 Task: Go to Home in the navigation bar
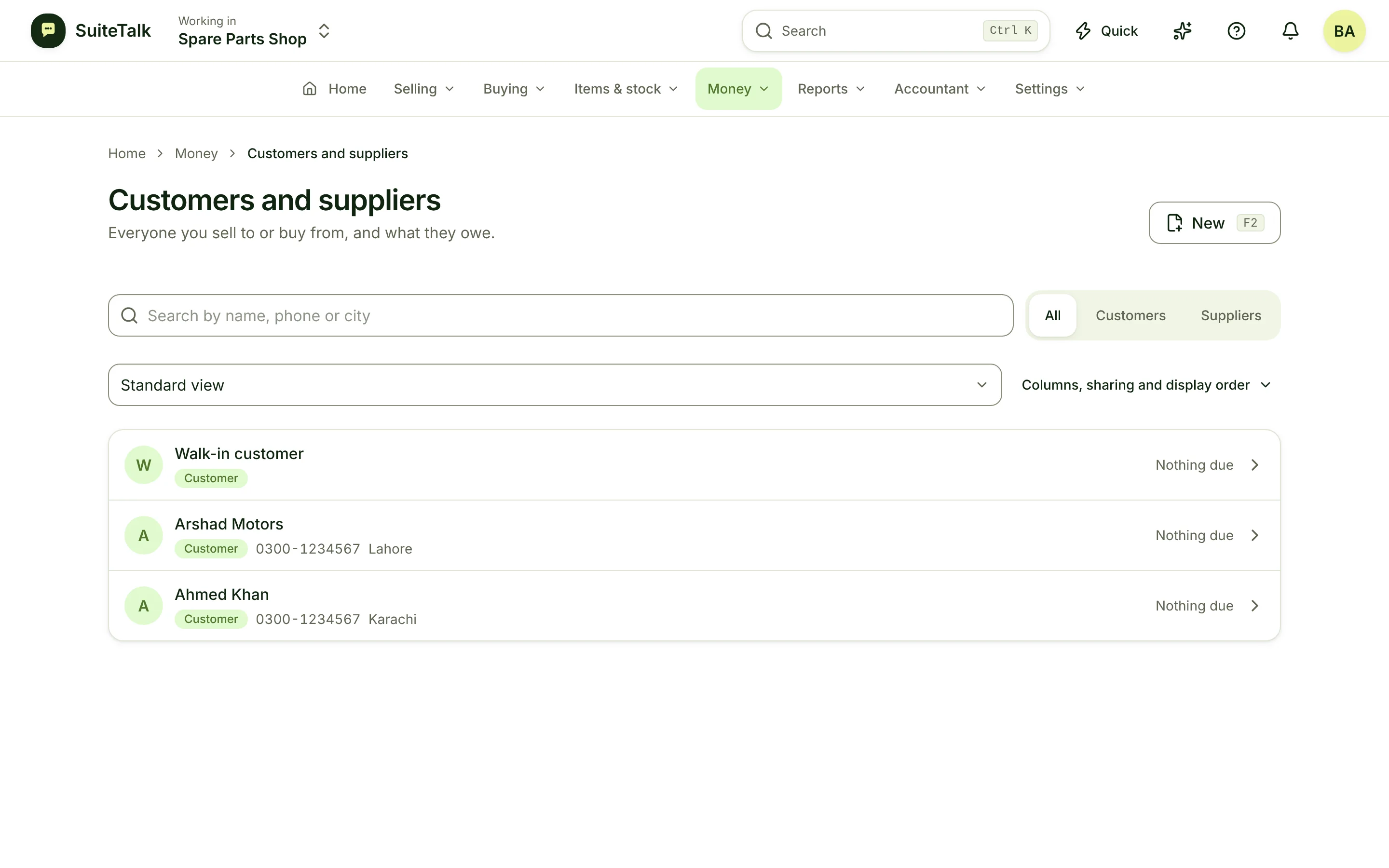click(334, 89)
